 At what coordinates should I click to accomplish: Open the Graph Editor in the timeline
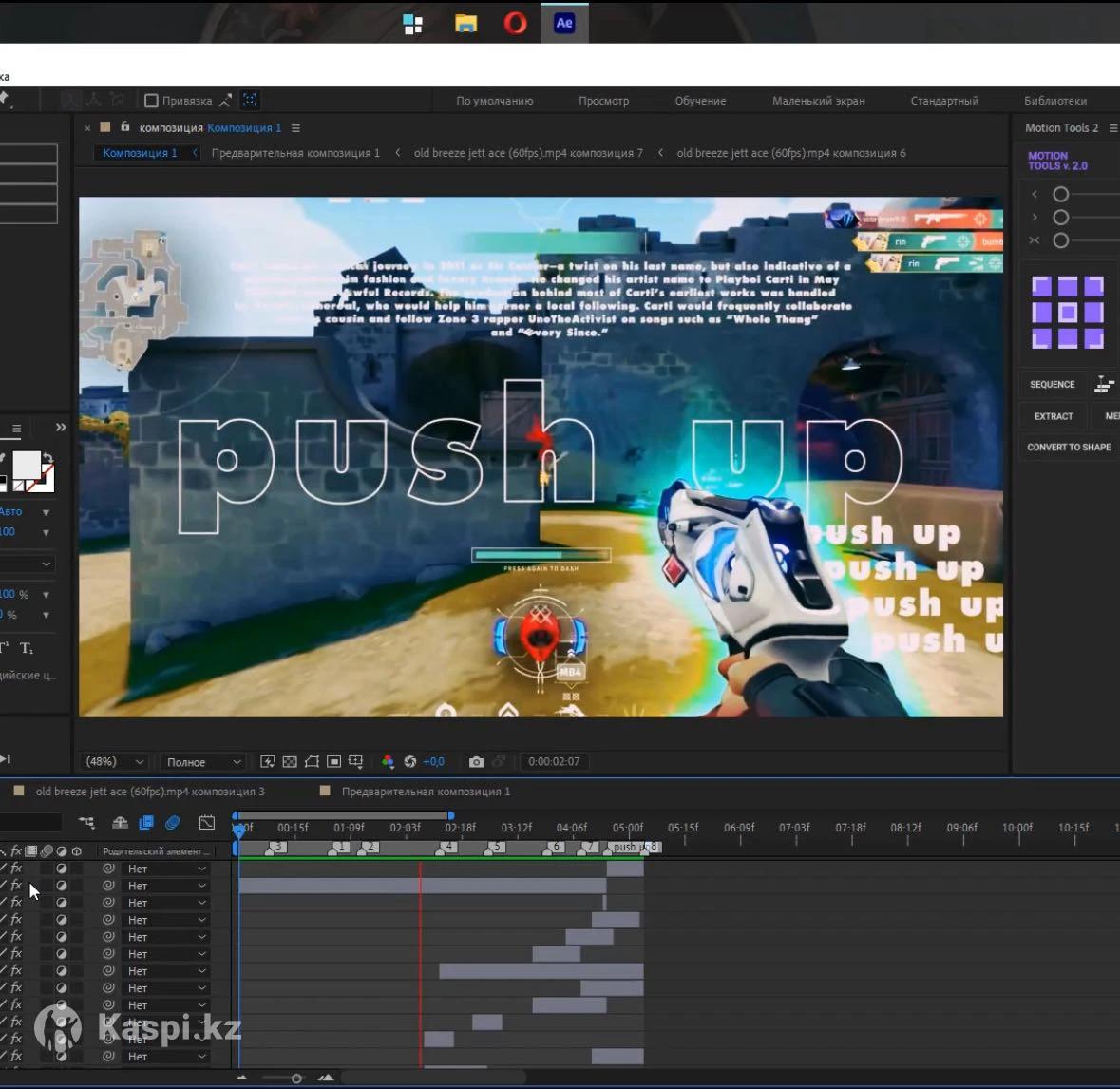pyautogui.click(x=206, y=823)
